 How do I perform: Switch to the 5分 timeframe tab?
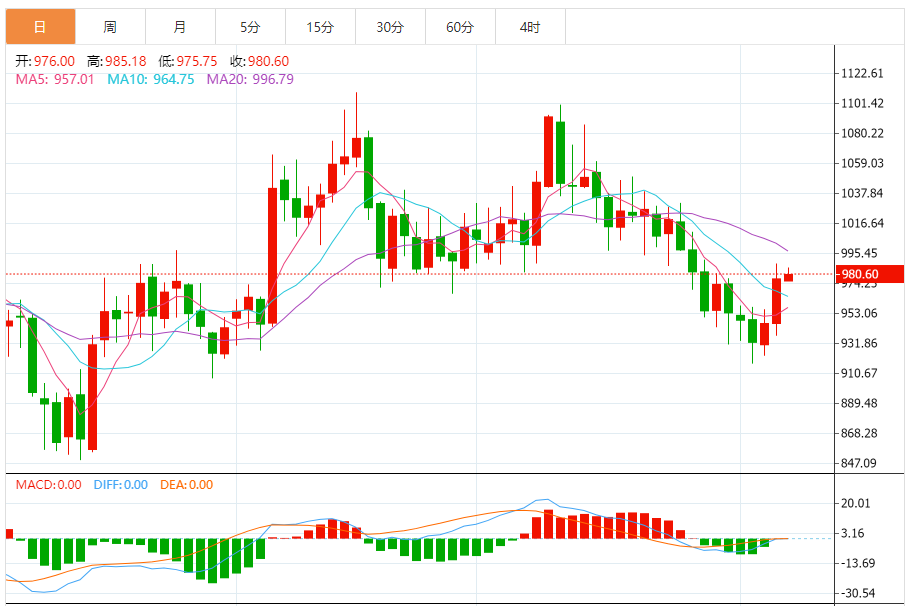[250, 27]
